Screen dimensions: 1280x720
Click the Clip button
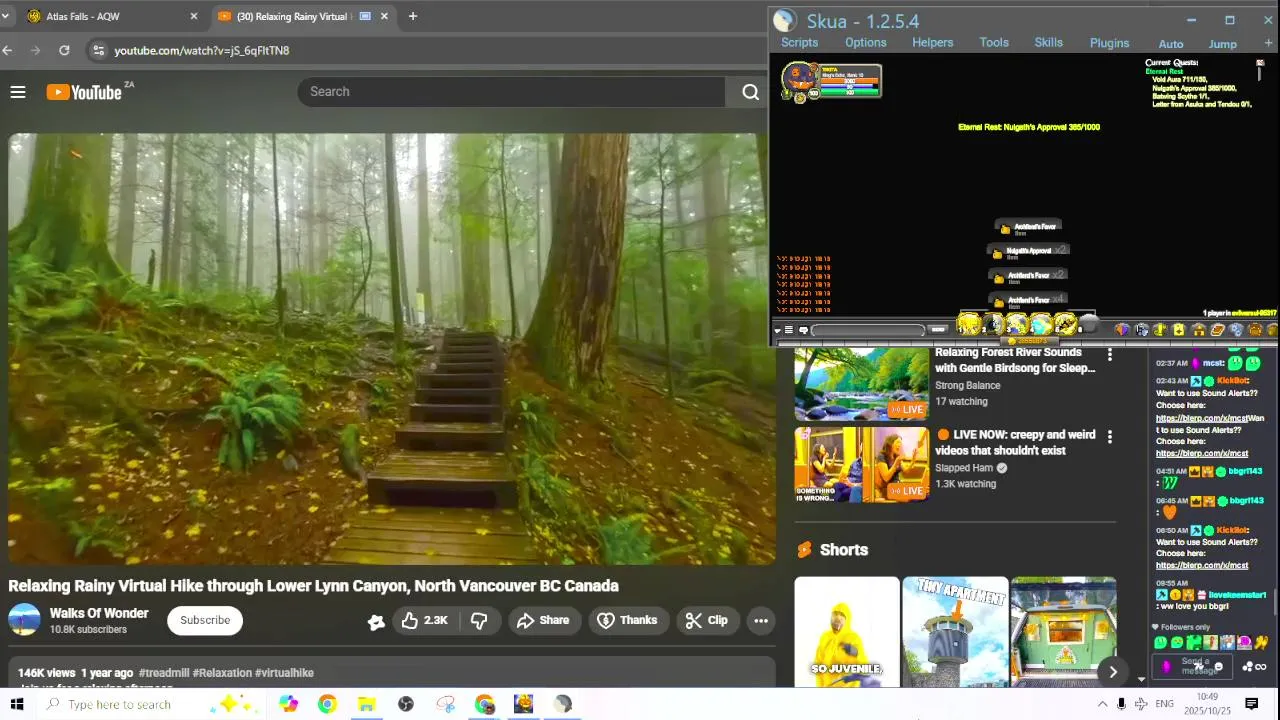(706, 620)
